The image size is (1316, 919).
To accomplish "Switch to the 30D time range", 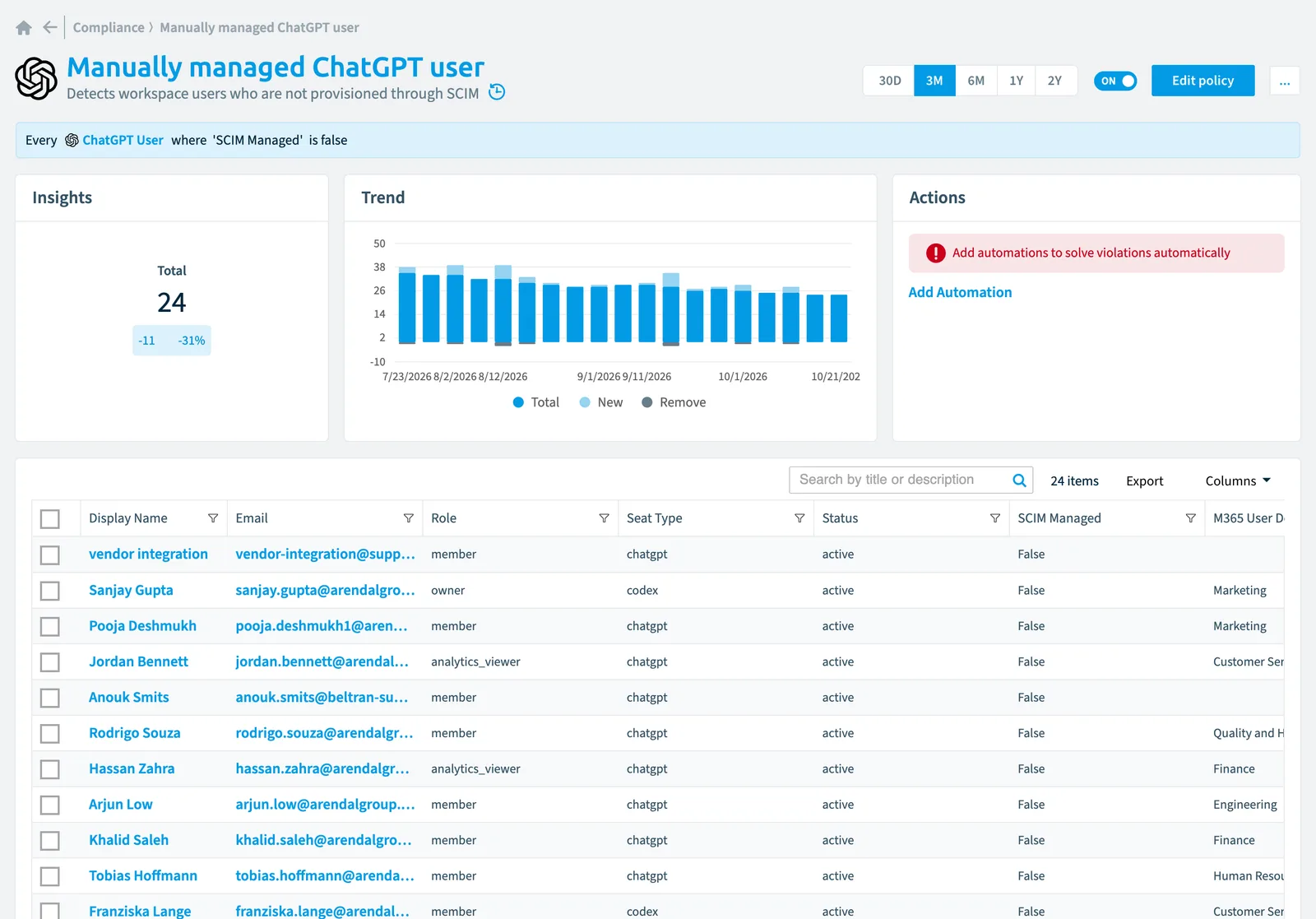I will [x=889, y=81].
